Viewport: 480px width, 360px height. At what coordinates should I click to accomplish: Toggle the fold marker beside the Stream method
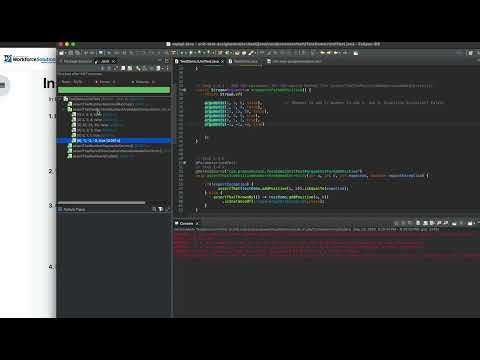tap(184, 90)
